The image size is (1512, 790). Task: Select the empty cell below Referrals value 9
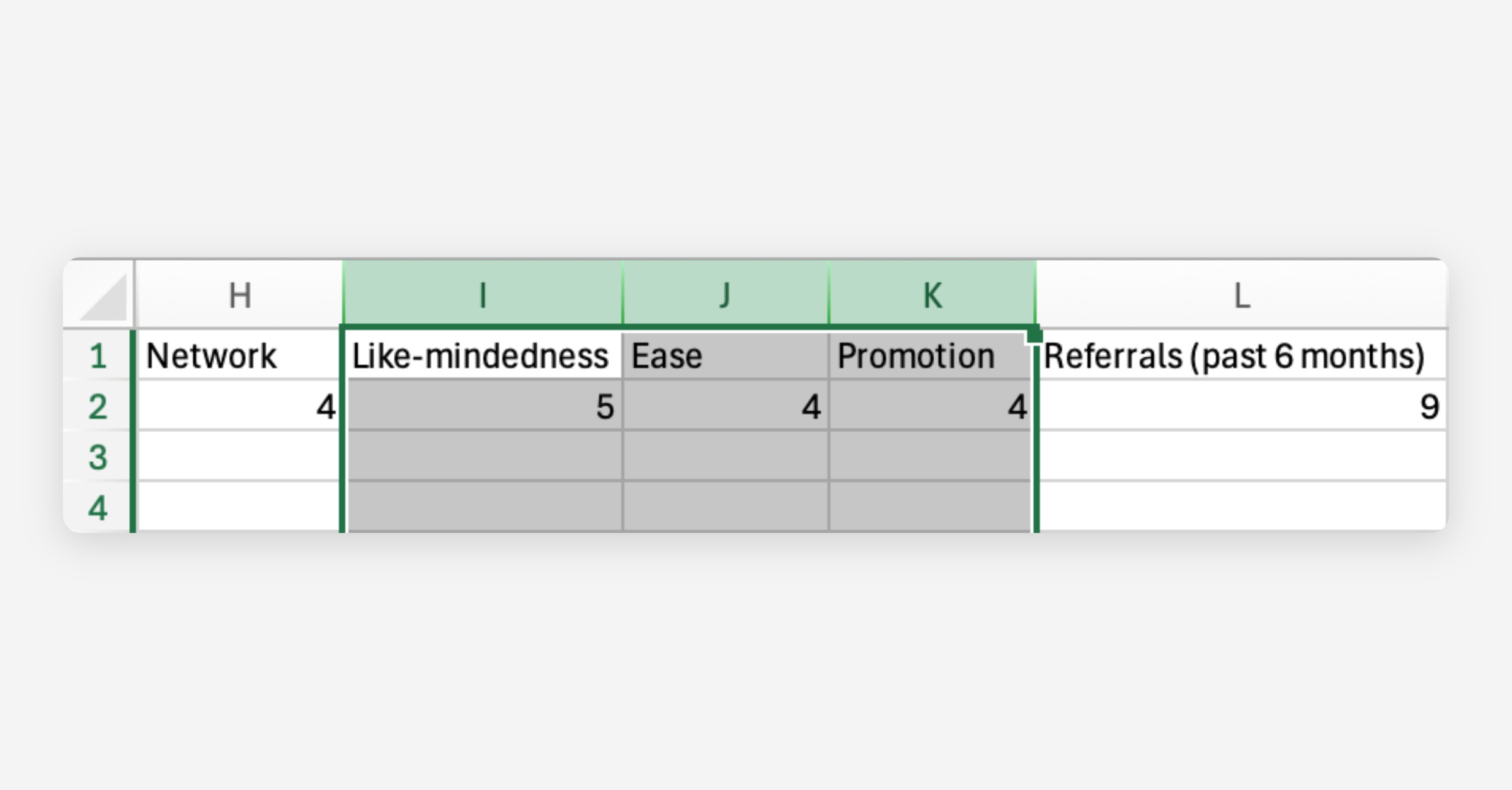pos(1241,457)
